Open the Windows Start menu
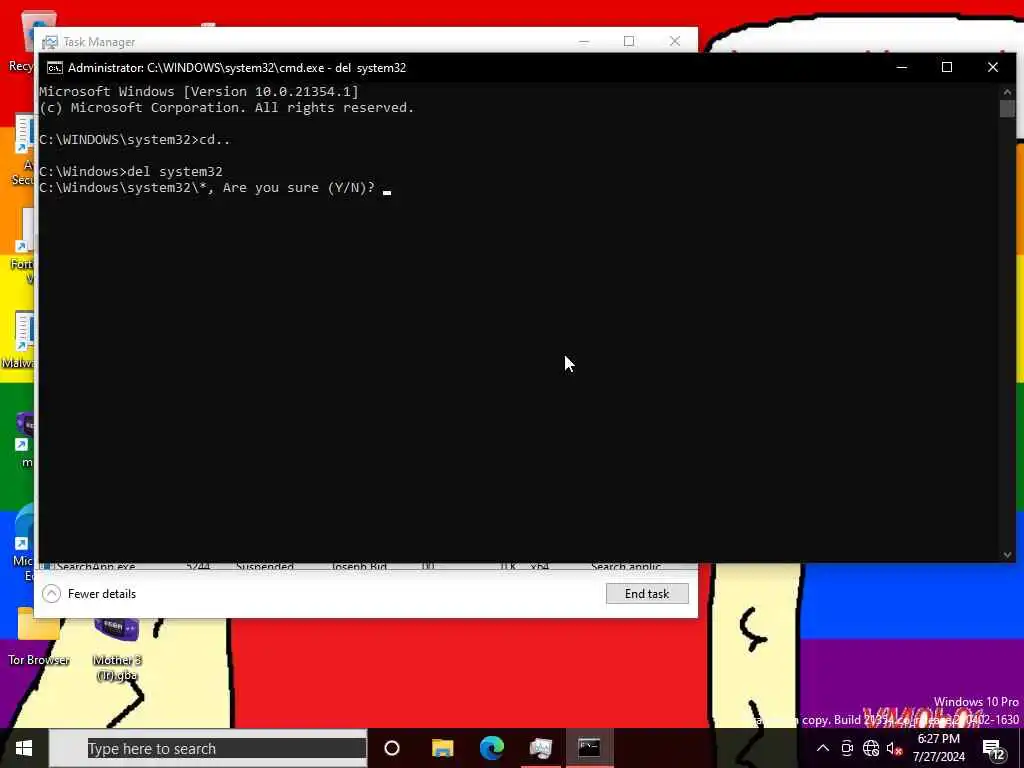The image size is (1024, 768). pyautogui.click(x=24, y=748)
